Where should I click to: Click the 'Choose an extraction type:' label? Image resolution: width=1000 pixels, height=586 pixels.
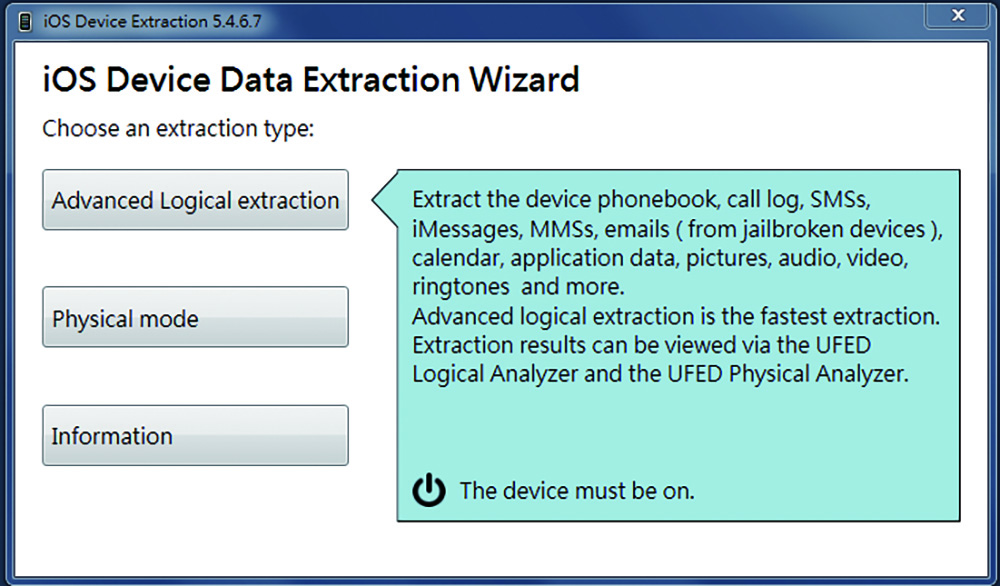pos(178,129)
